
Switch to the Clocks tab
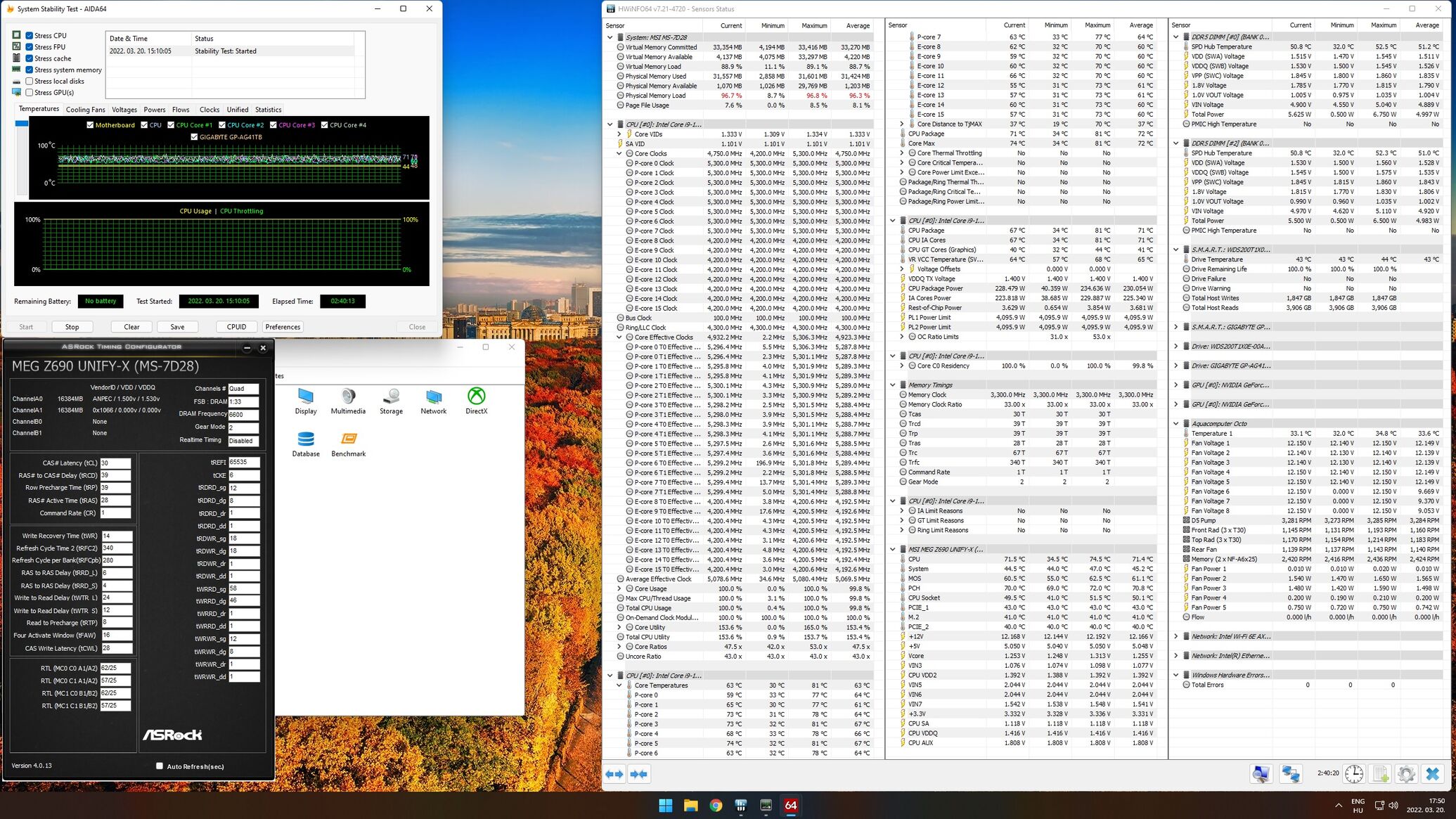pos(210,110)
